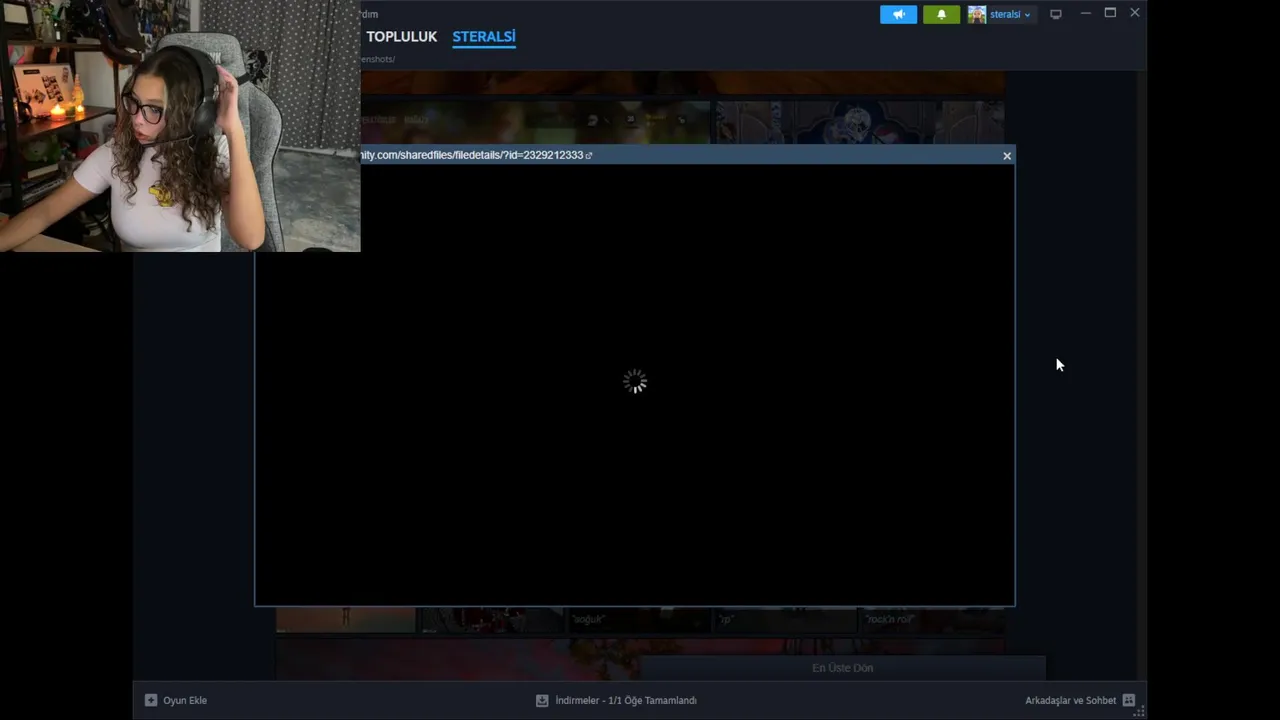
Task: Open the Steam announcements megaphone button
Action: (x=898, y=14)
